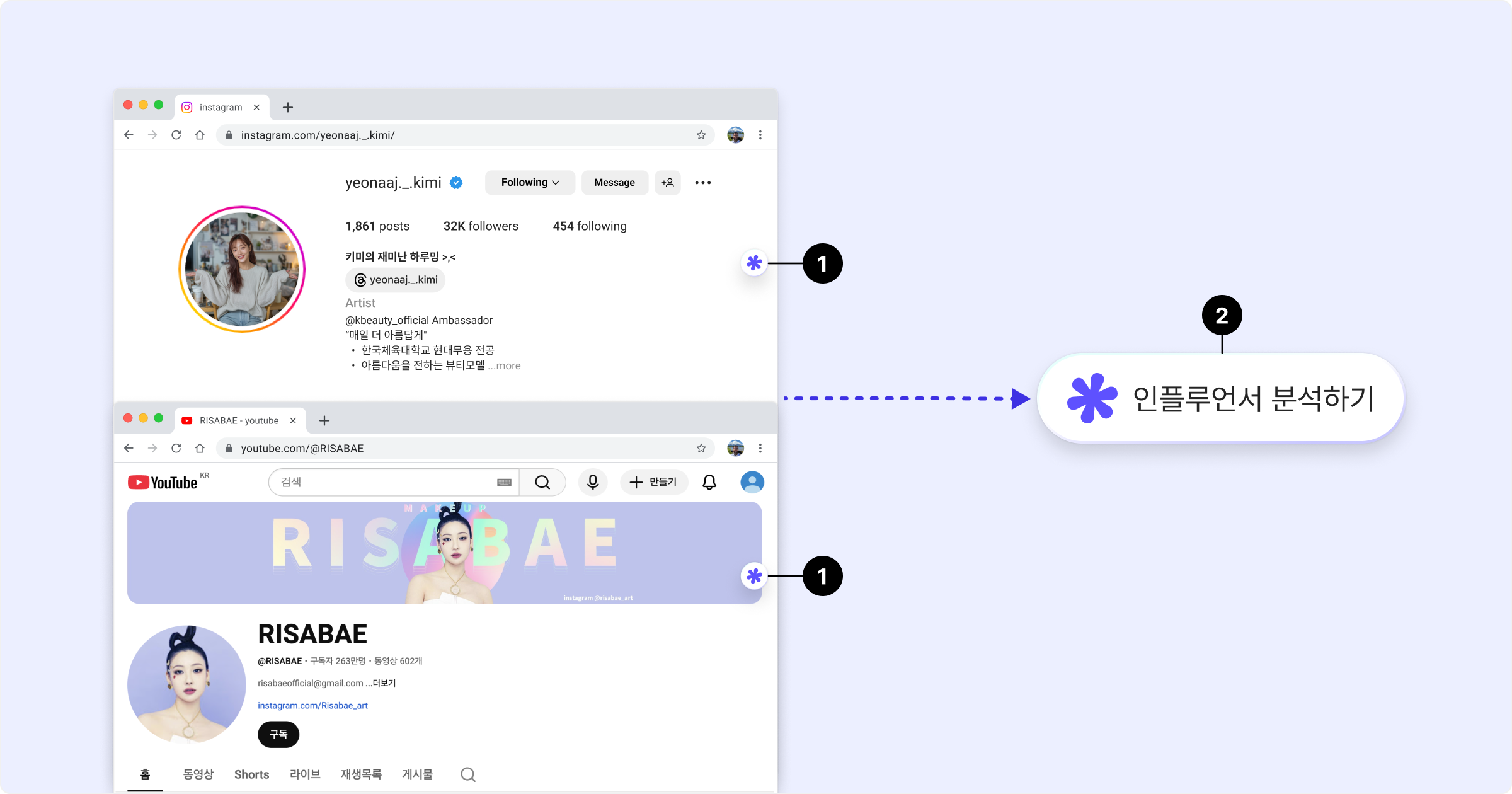Click the suggest similar accounts add-person button
Screen dimensions: 1512x794
tap(668, 183)
